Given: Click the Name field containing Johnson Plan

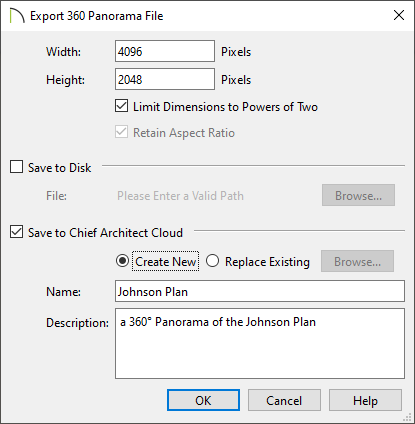Looking at the screenshot, I should [260, 291].
